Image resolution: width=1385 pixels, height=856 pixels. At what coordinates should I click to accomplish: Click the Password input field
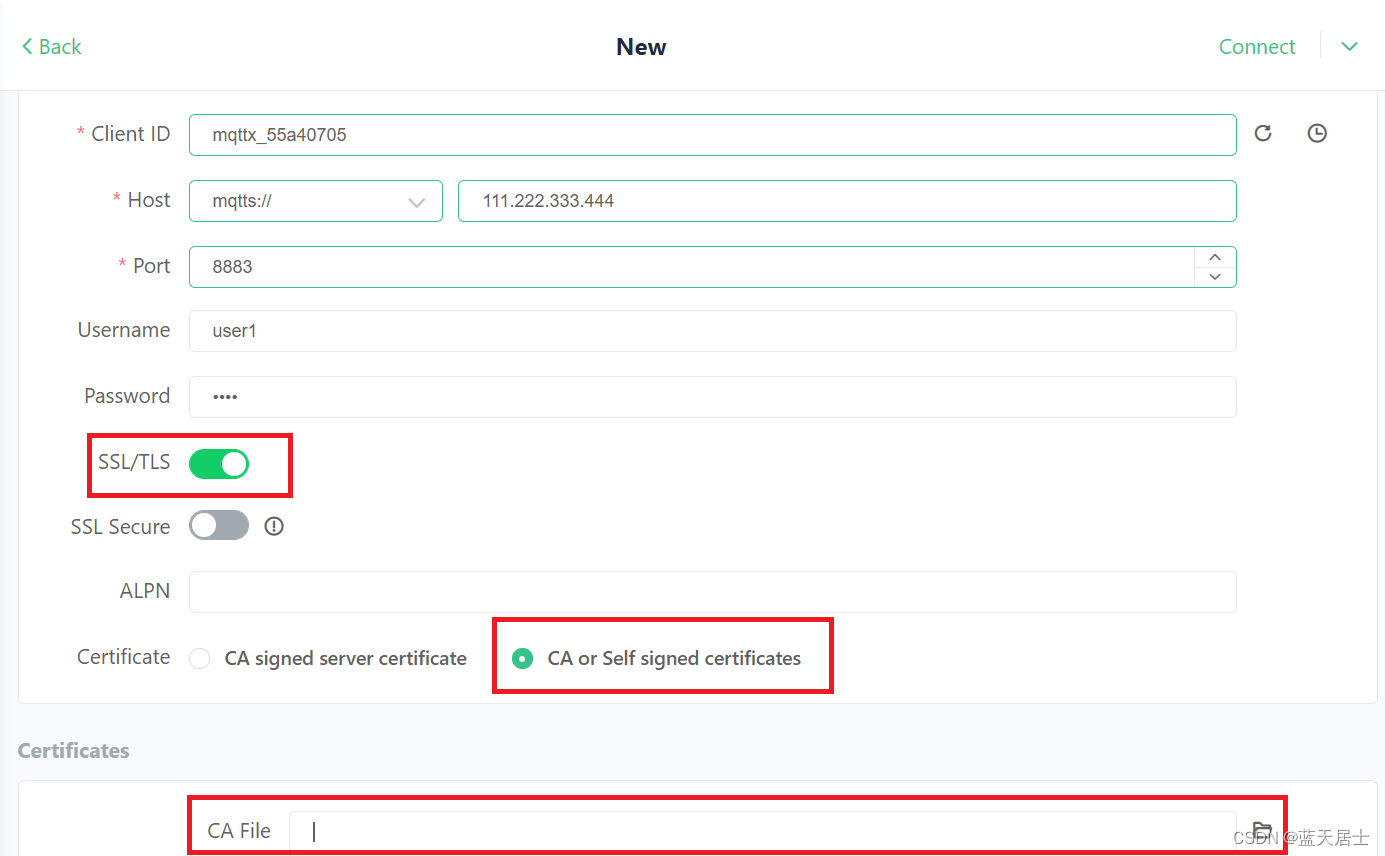coord(713,397)
